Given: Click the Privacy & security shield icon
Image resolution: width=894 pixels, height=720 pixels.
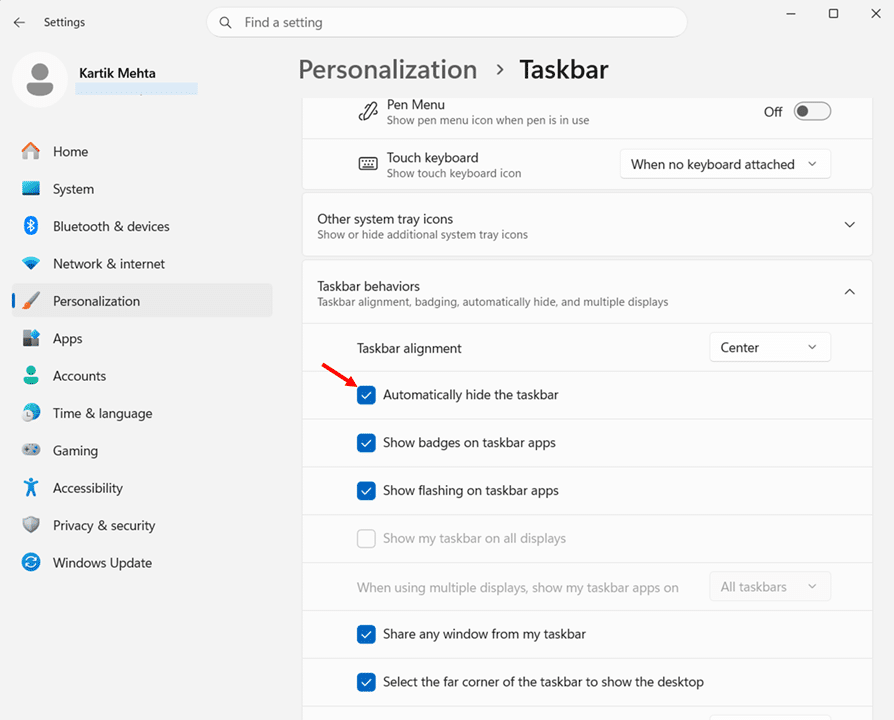Looking at the screenshot, I should click(x=31, y=525).
